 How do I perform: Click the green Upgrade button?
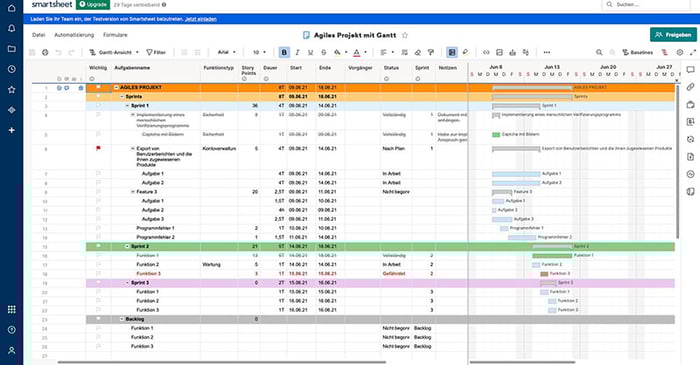pyautogui.click(x=93, y=4)
